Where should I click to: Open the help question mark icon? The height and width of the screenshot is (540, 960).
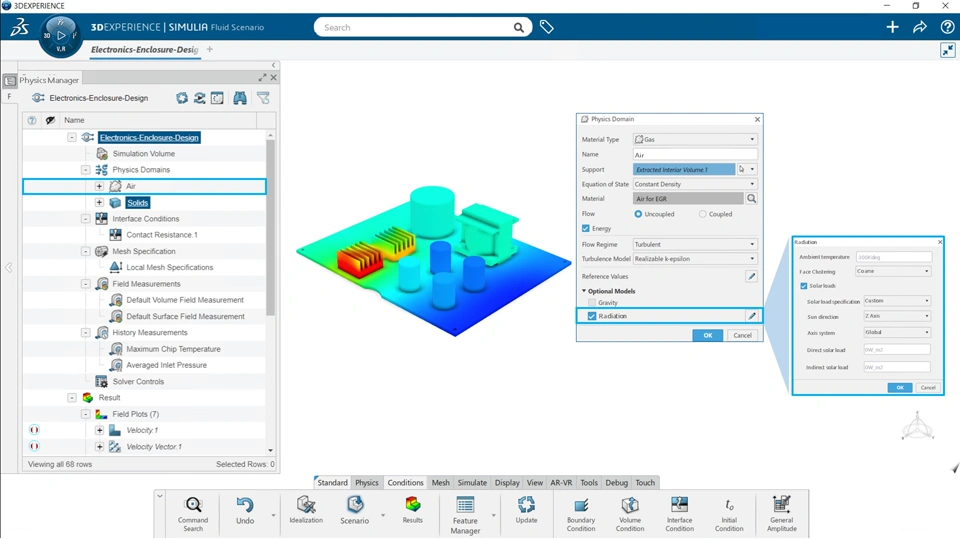[x=947, y=27]
